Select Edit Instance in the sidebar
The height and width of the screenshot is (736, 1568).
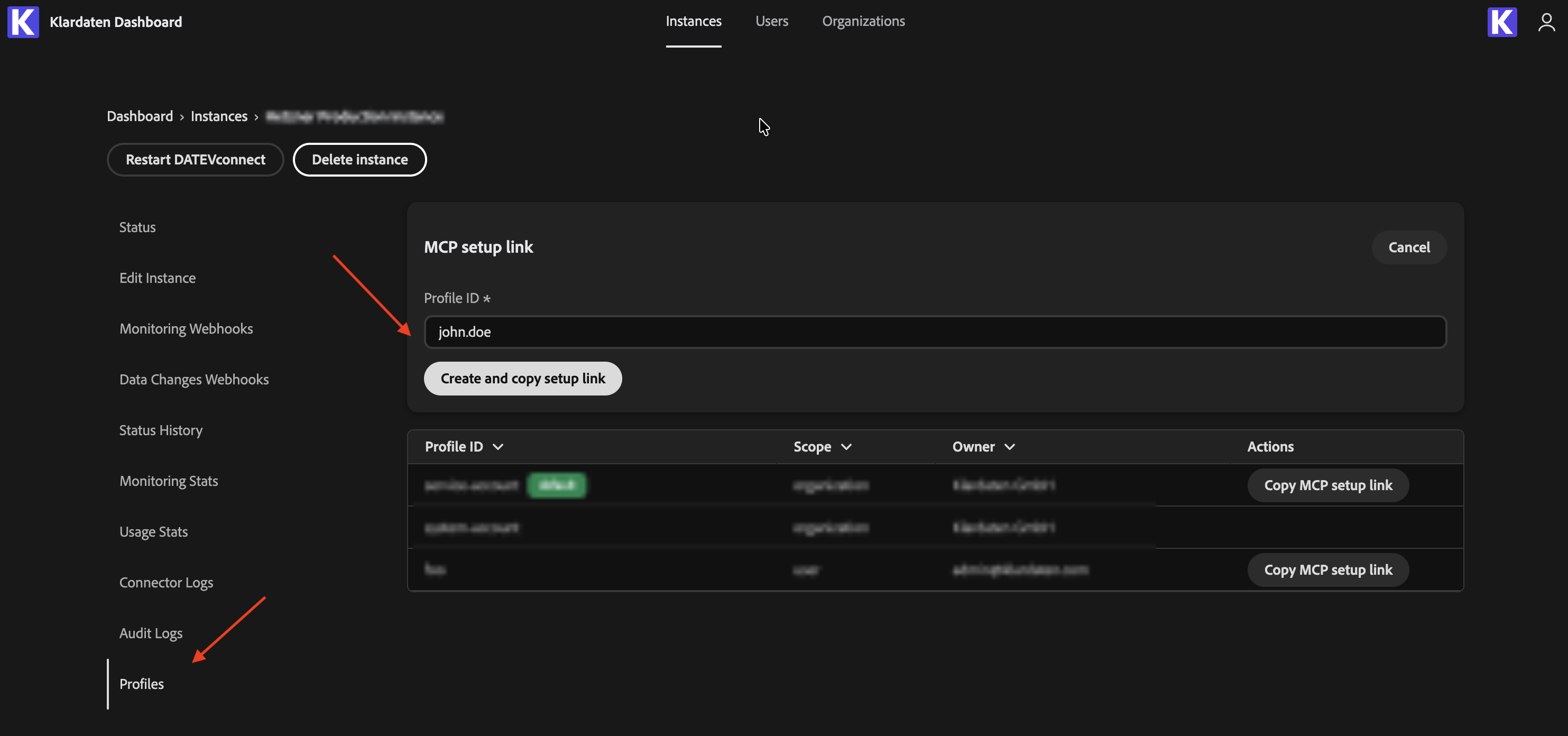[x=157, y=278]
